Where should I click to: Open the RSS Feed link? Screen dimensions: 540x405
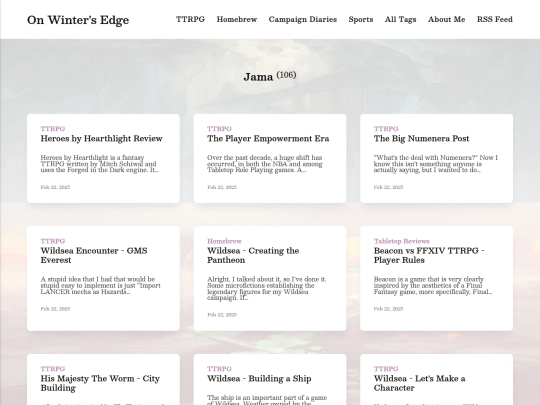(x=495, y=19)
